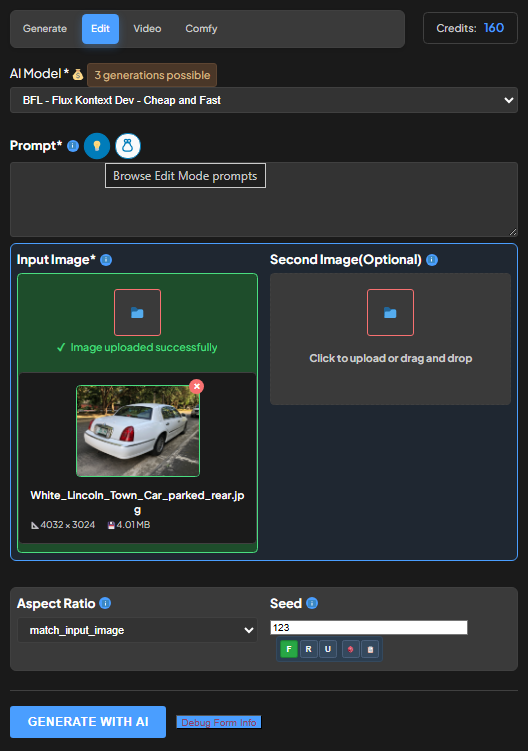Click info icon beside Aspect Ratio

[x=105, y=603]
